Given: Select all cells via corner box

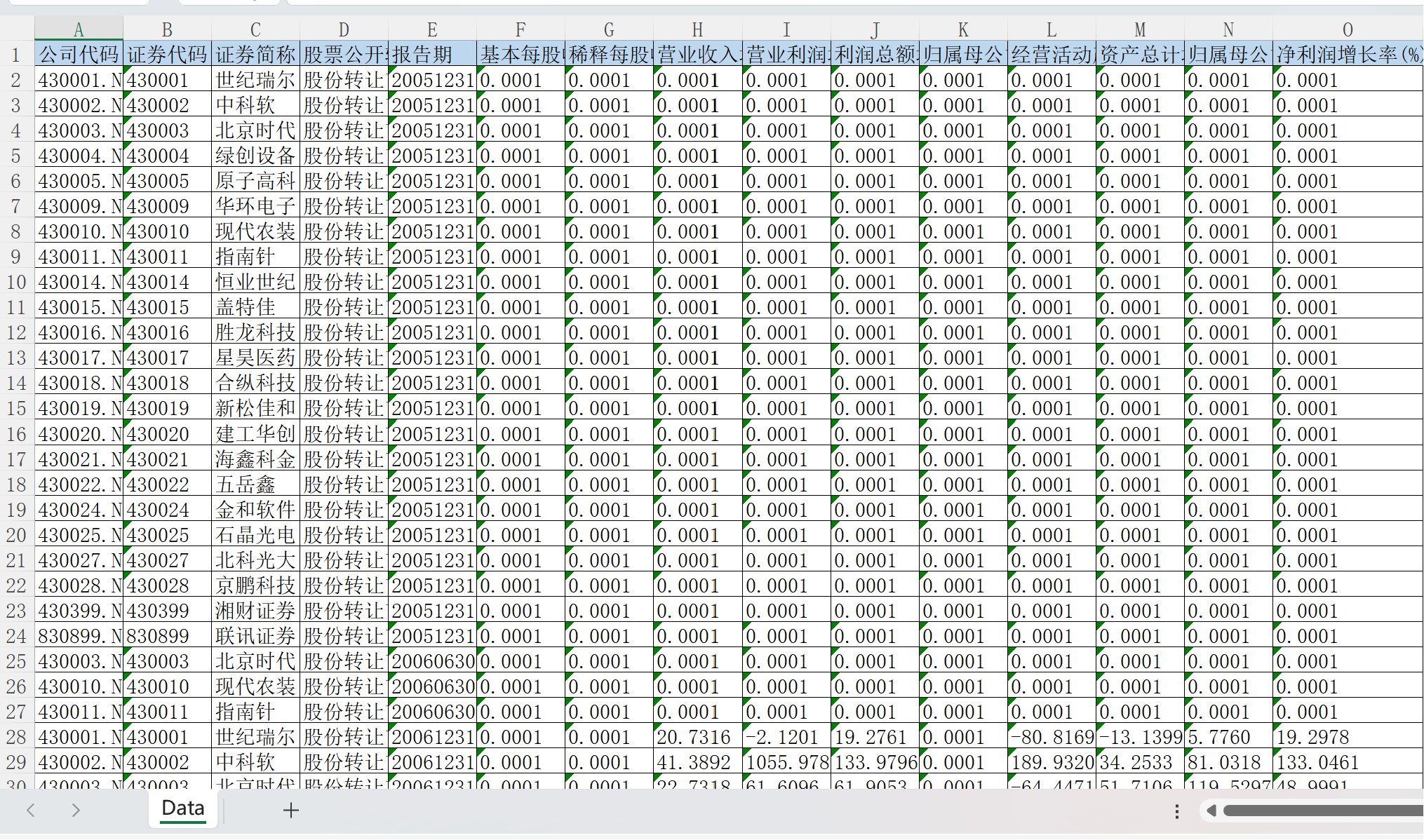Looking at the screenshot, I should coord(17,29).
